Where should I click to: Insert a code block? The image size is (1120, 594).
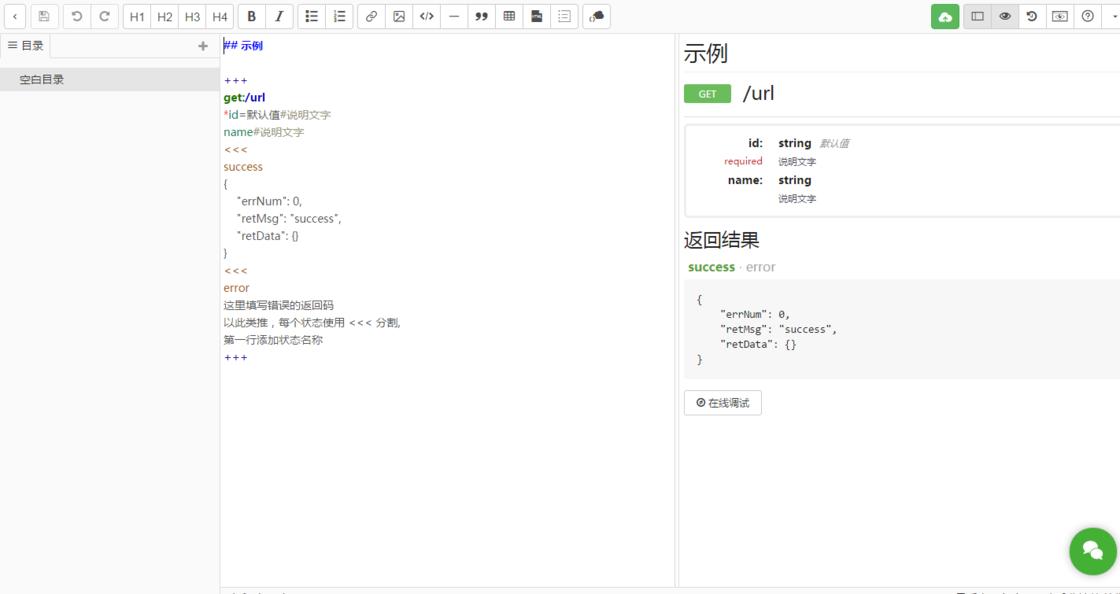[x=426, y=16]
